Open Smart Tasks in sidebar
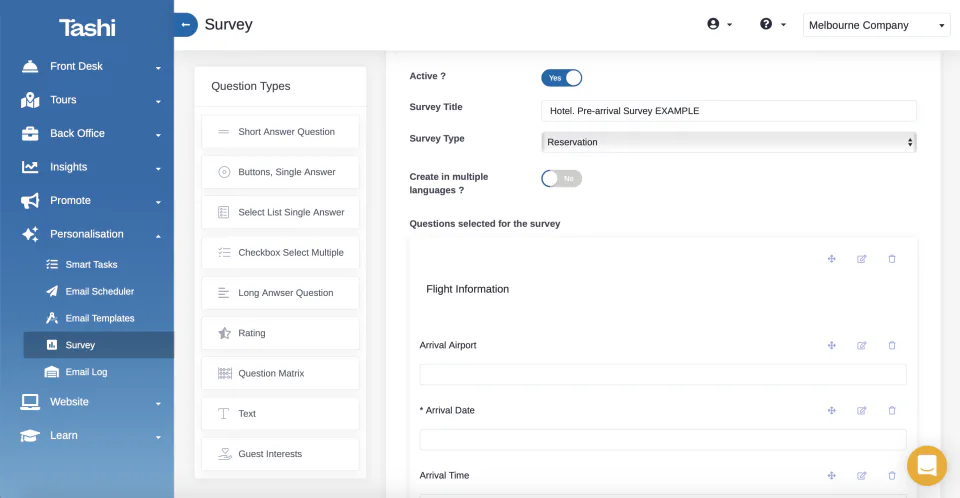Viewport: 960px width, 498px height. [x=91, y=265]
